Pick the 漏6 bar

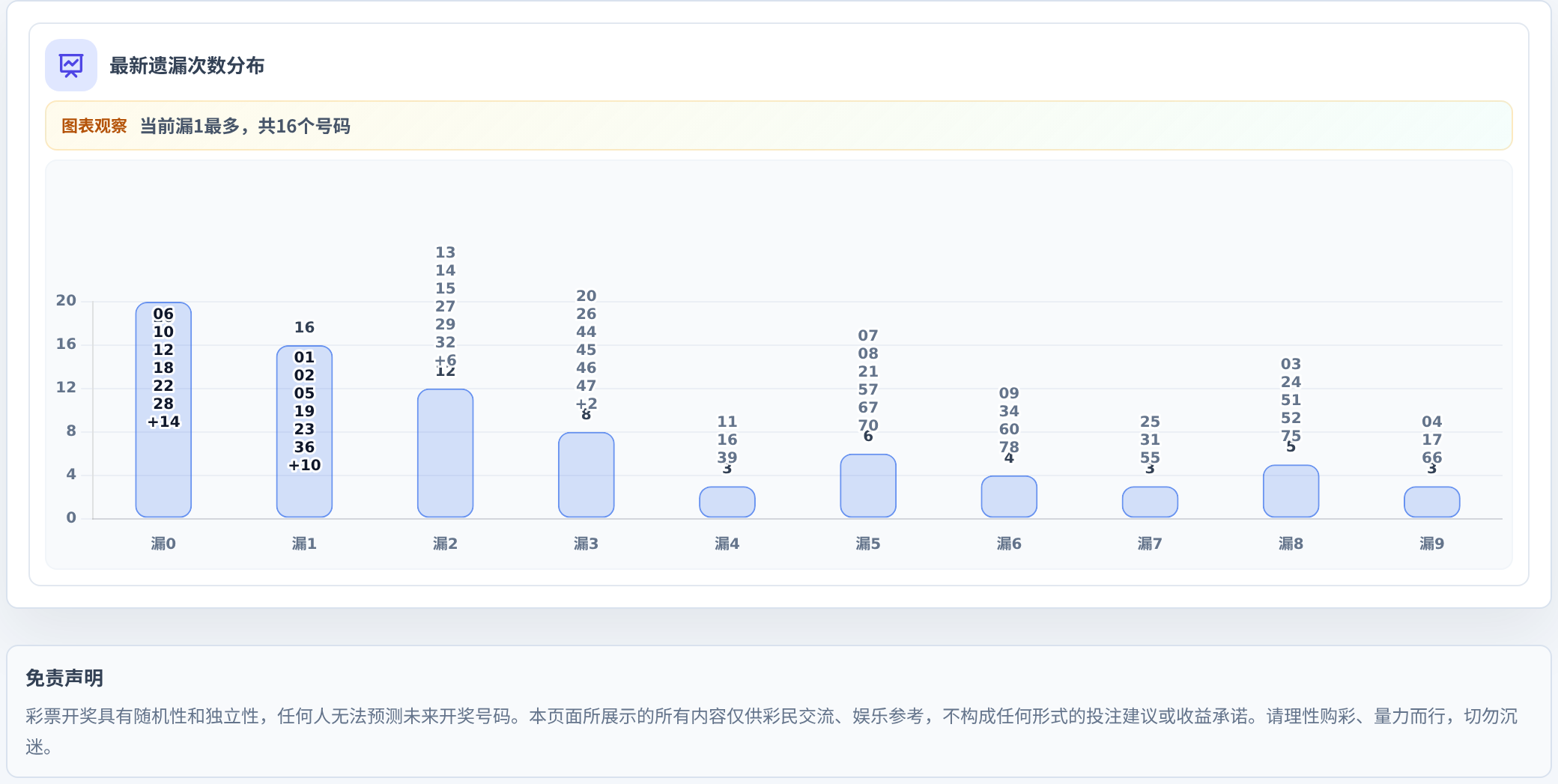tap(1009, 496)
